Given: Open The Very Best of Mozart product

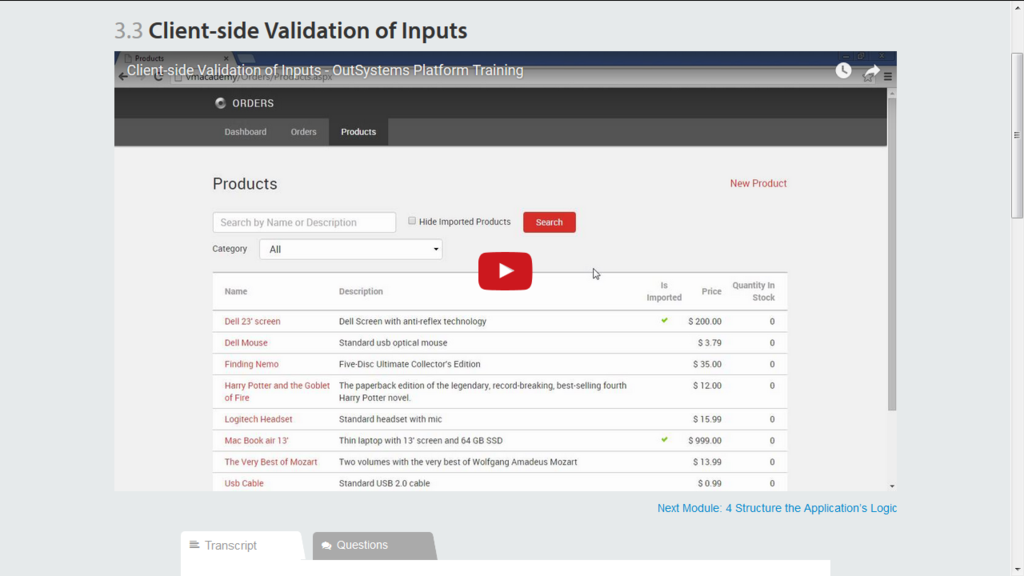Looking at the screenshot, I should click(271, 462).
